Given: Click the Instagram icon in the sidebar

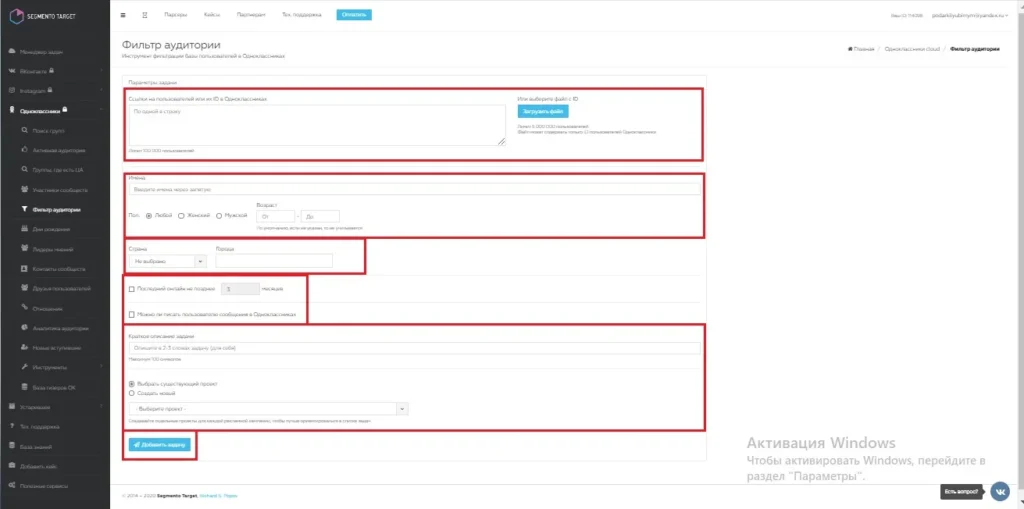Looking at the screenshot, I should click(12, 91).
